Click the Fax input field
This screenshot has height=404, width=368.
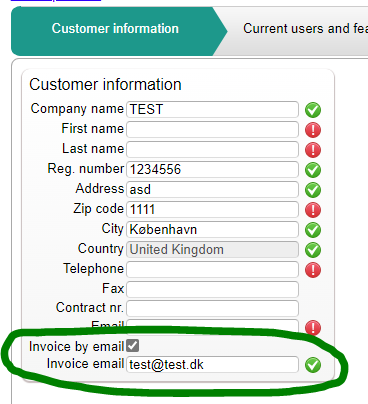pos(212,289)
